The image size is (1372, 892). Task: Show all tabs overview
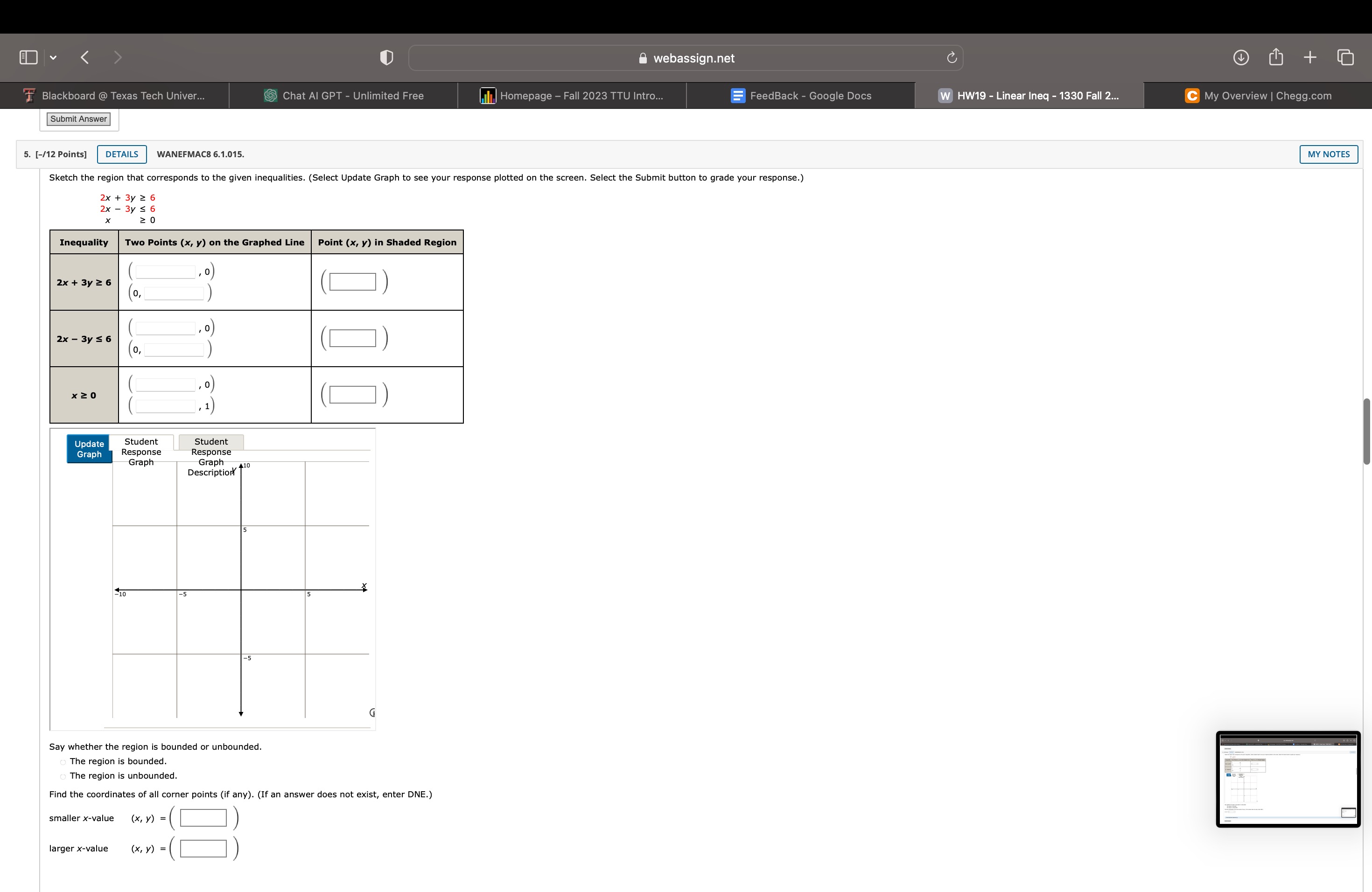coord(1345,57)
